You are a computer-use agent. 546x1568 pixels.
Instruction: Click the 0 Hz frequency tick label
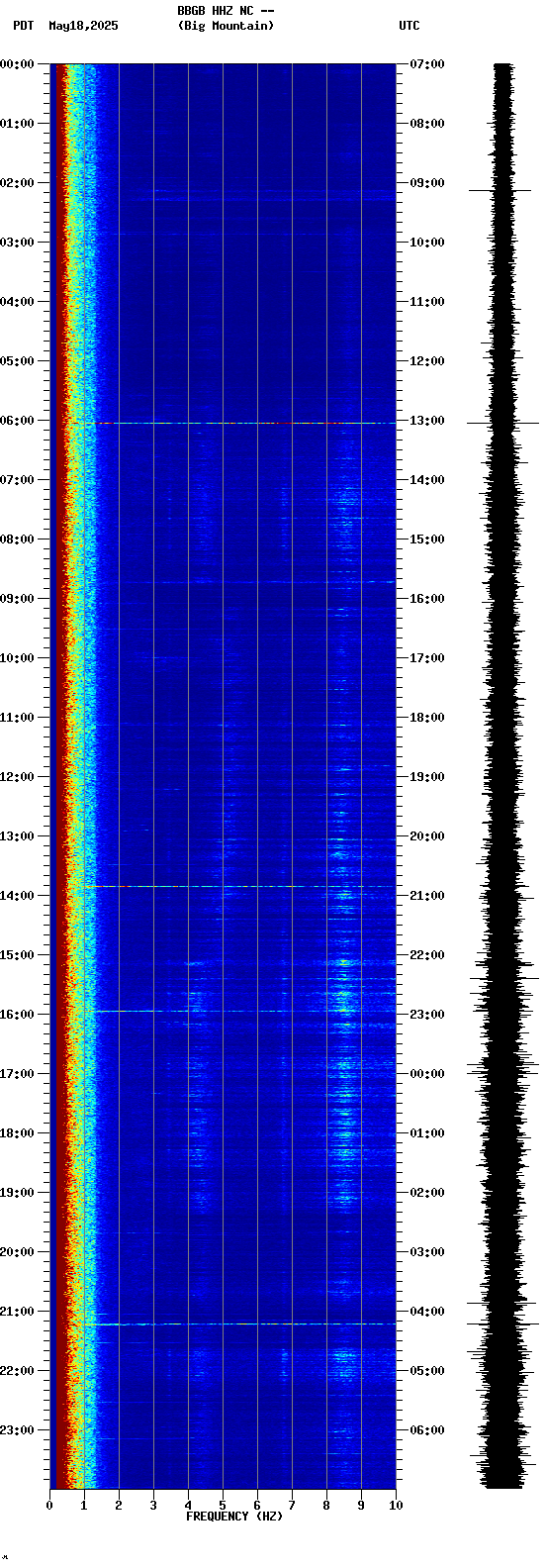click(x=49, y=1506)
